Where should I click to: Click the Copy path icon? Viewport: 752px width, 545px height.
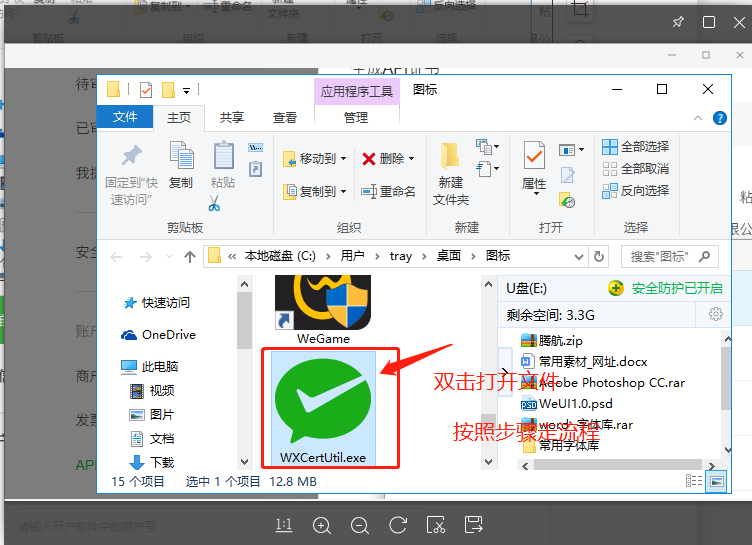coord(256,147)
